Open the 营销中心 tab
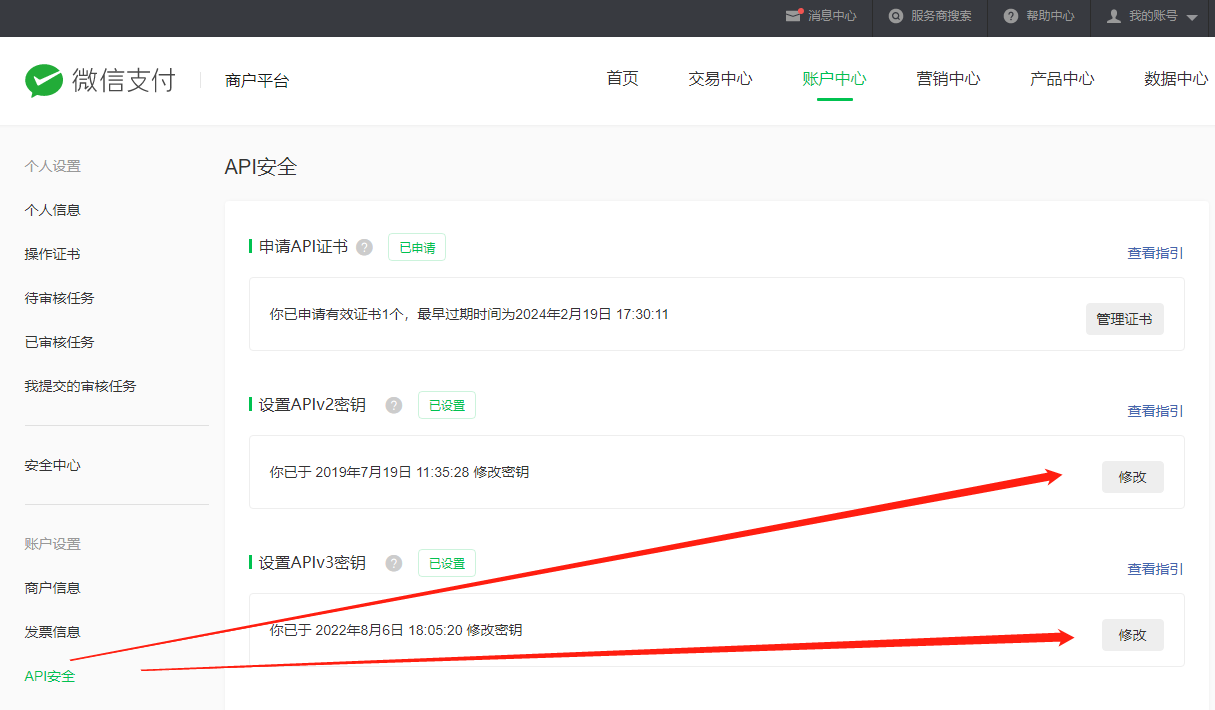Screen dimensions: 1215x710 [948, 79]
